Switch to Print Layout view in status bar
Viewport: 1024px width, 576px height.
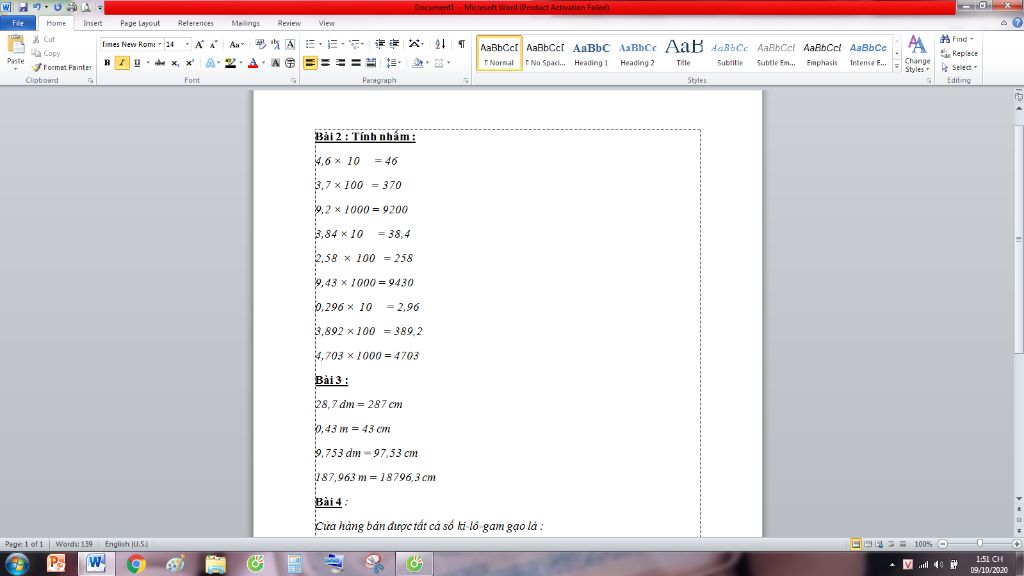click(856, 544)
